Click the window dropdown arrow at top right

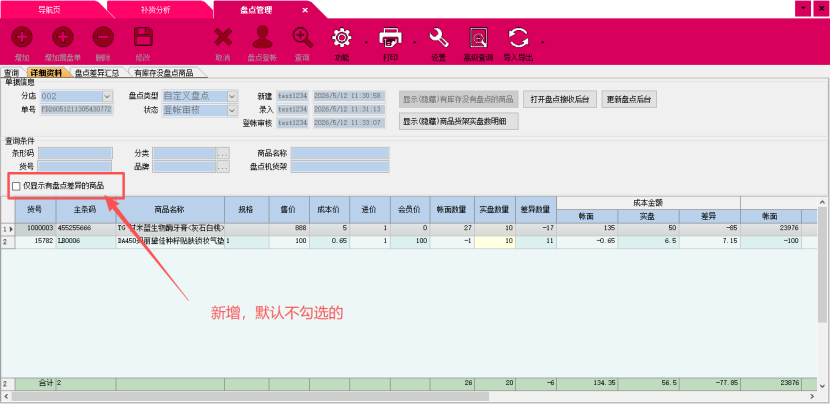click(x=803, y=9)
